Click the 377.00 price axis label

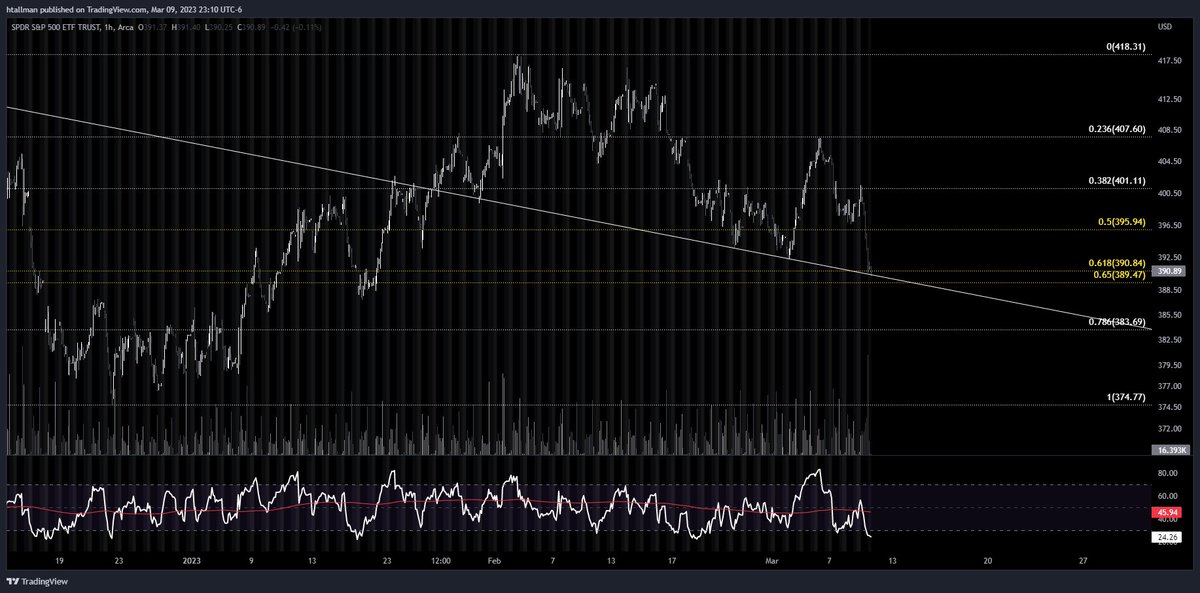1168,386
